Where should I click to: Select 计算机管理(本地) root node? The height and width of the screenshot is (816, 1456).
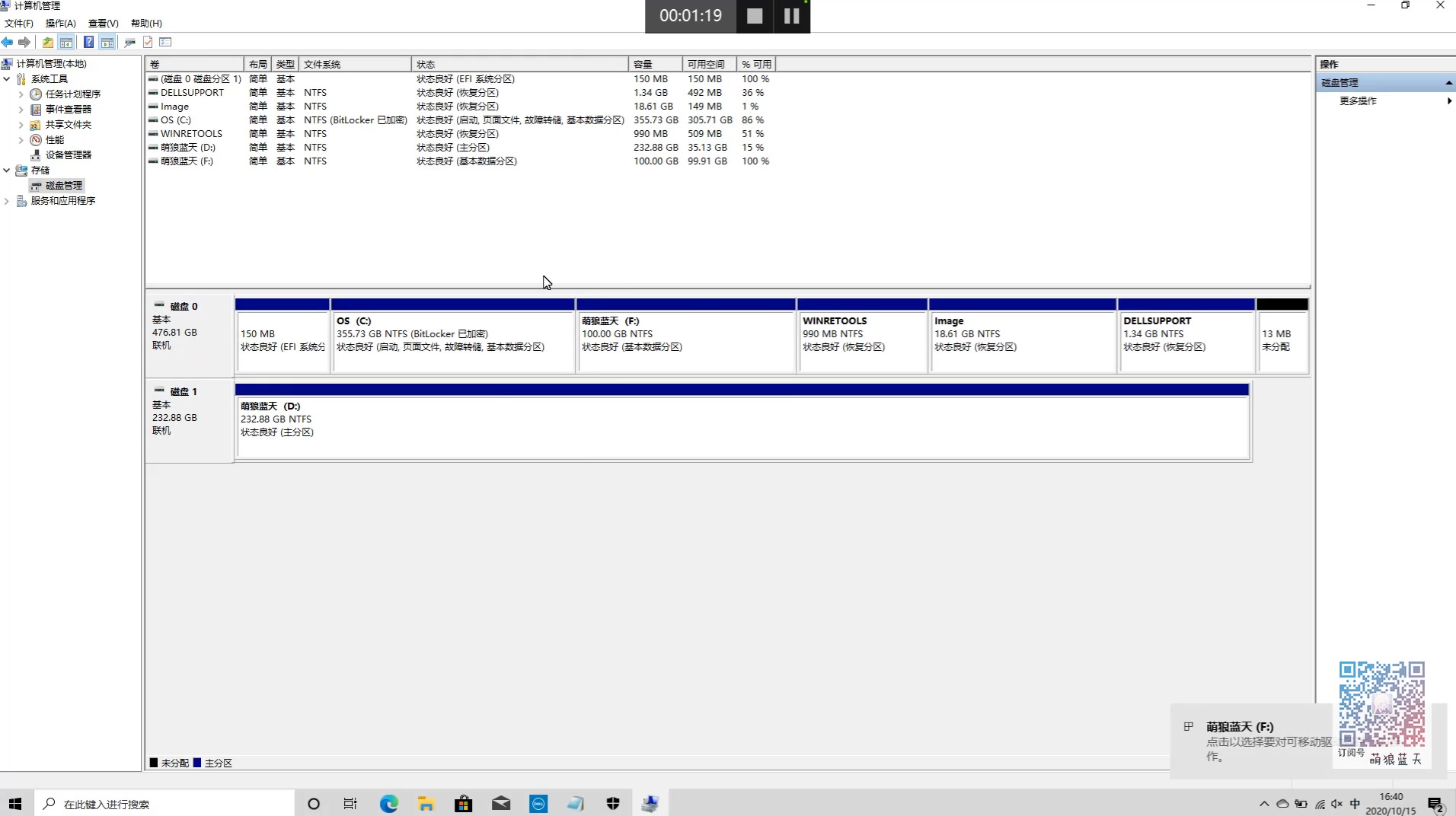pos(52,64)
